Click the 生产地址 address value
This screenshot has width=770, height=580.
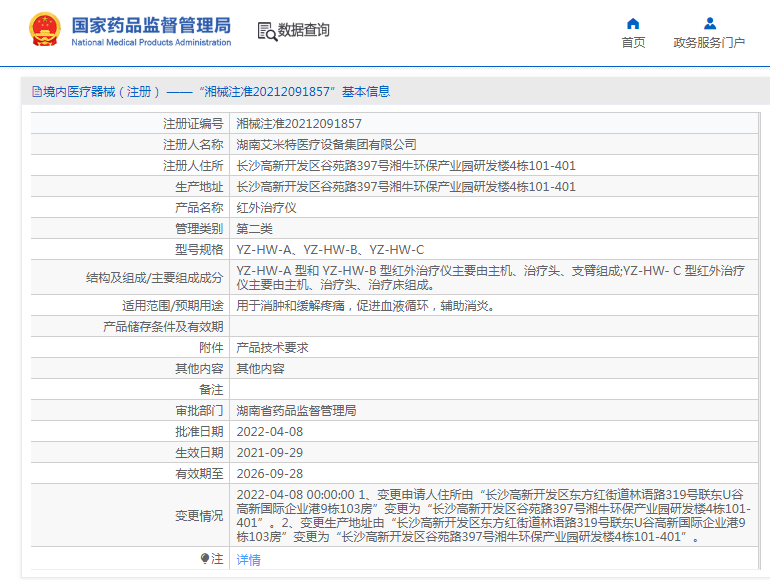tap(406, 187)
